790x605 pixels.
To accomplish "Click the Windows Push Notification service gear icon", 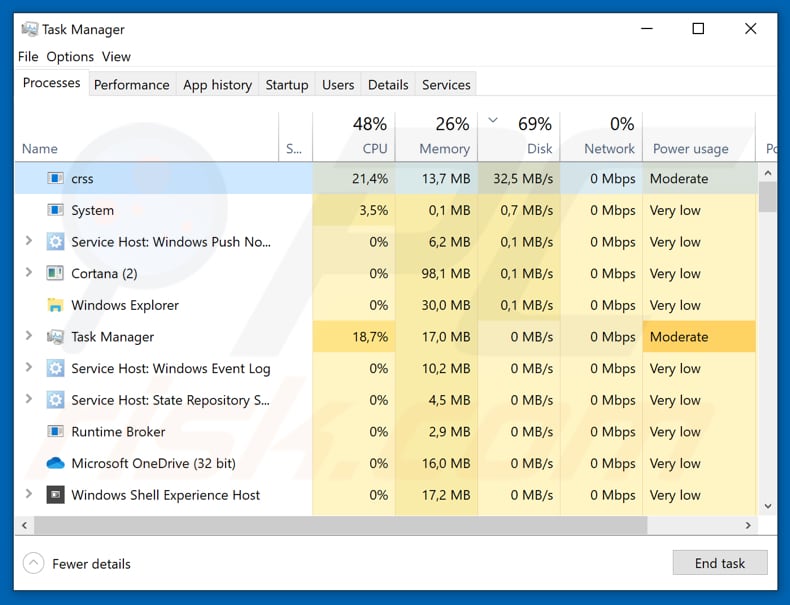I will point(55,242).
